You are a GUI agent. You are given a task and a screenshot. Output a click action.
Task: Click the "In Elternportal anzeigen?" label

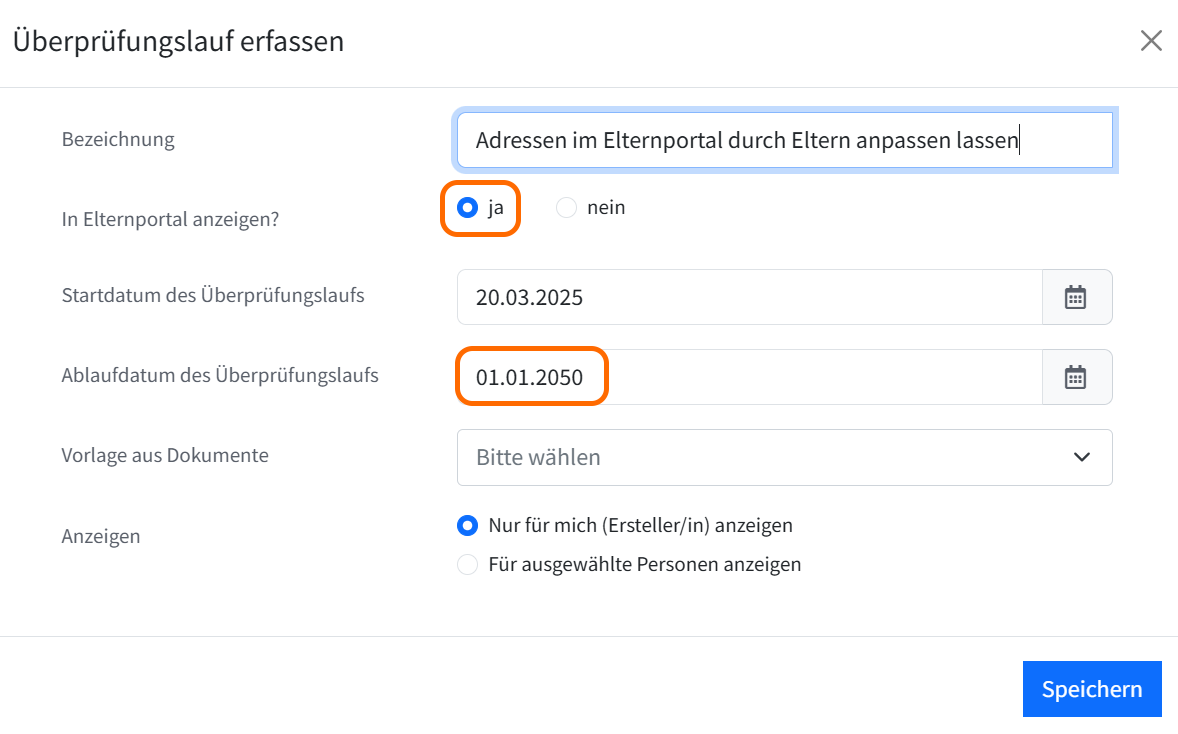tap(171, 219)
